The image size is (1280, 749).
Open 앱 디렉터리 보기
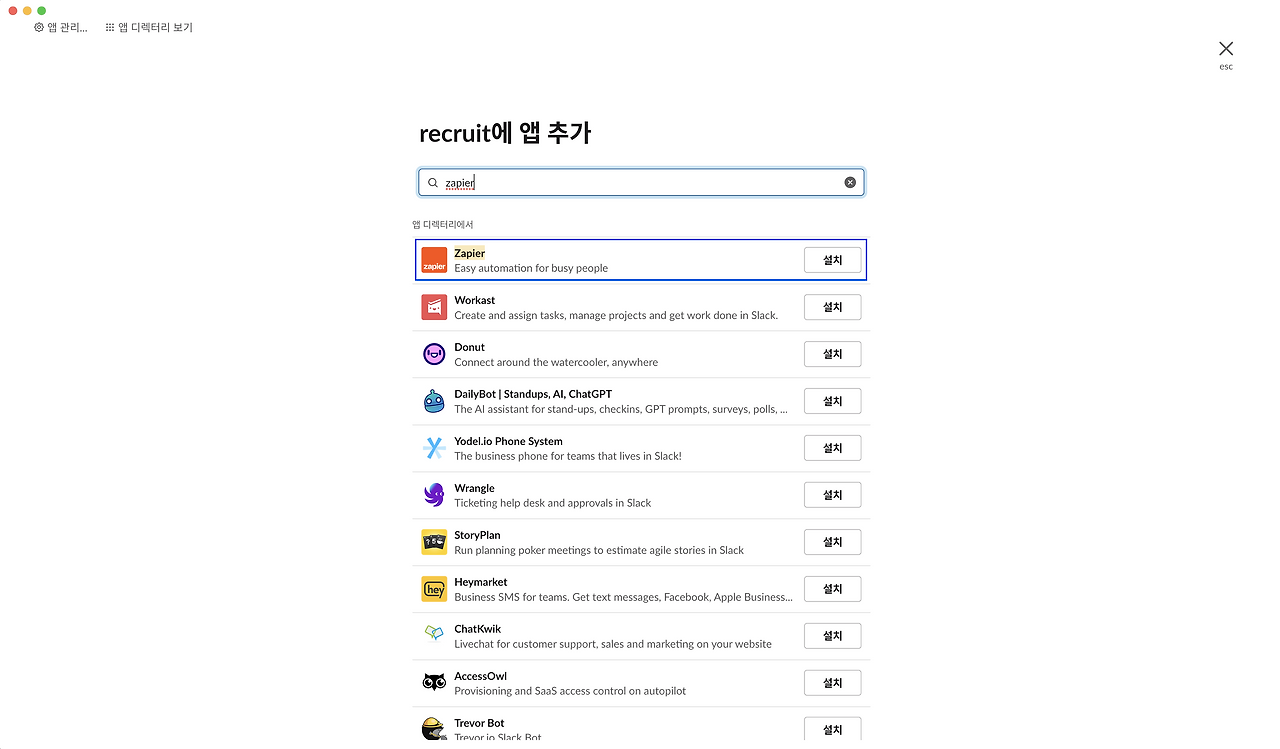(x=149, y=27)
